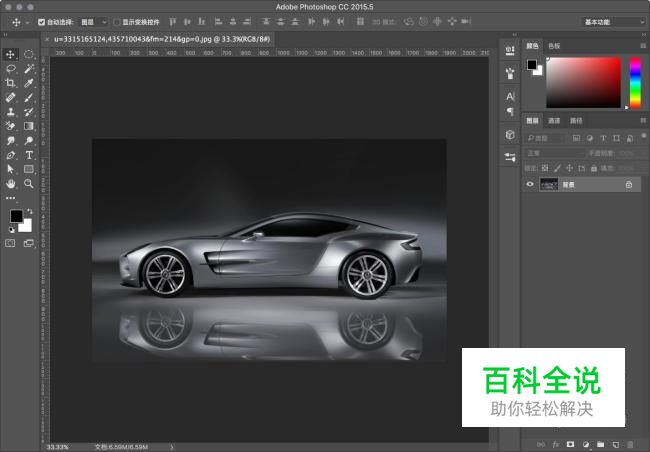Open the 图层 auto-select target dropdown
The image size is (650, 452).
[93, 21]
